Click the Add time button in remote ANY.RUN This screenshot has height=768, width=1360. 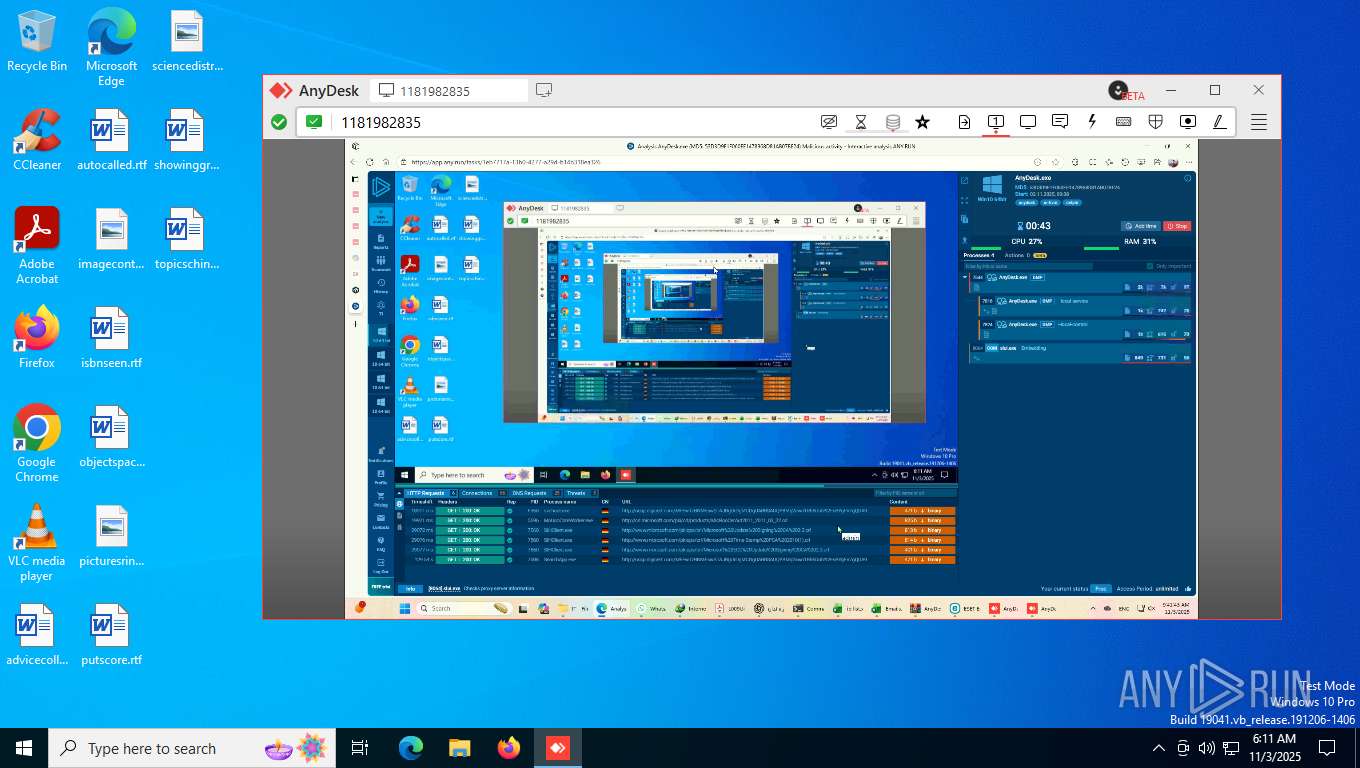coord(1140,226)
